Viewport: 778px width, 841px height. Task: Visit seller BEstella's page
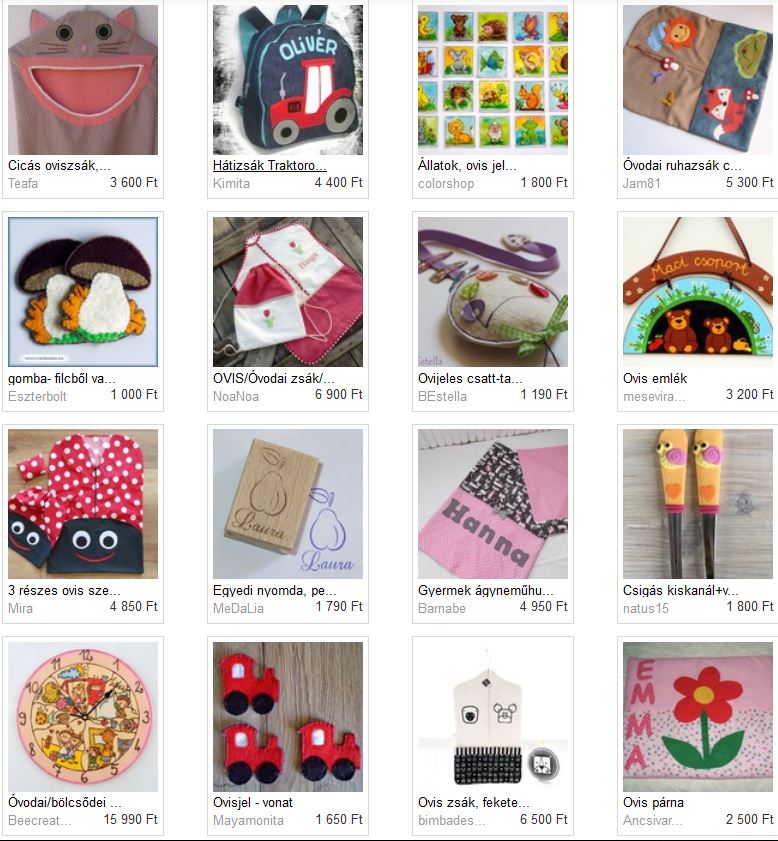442,396
